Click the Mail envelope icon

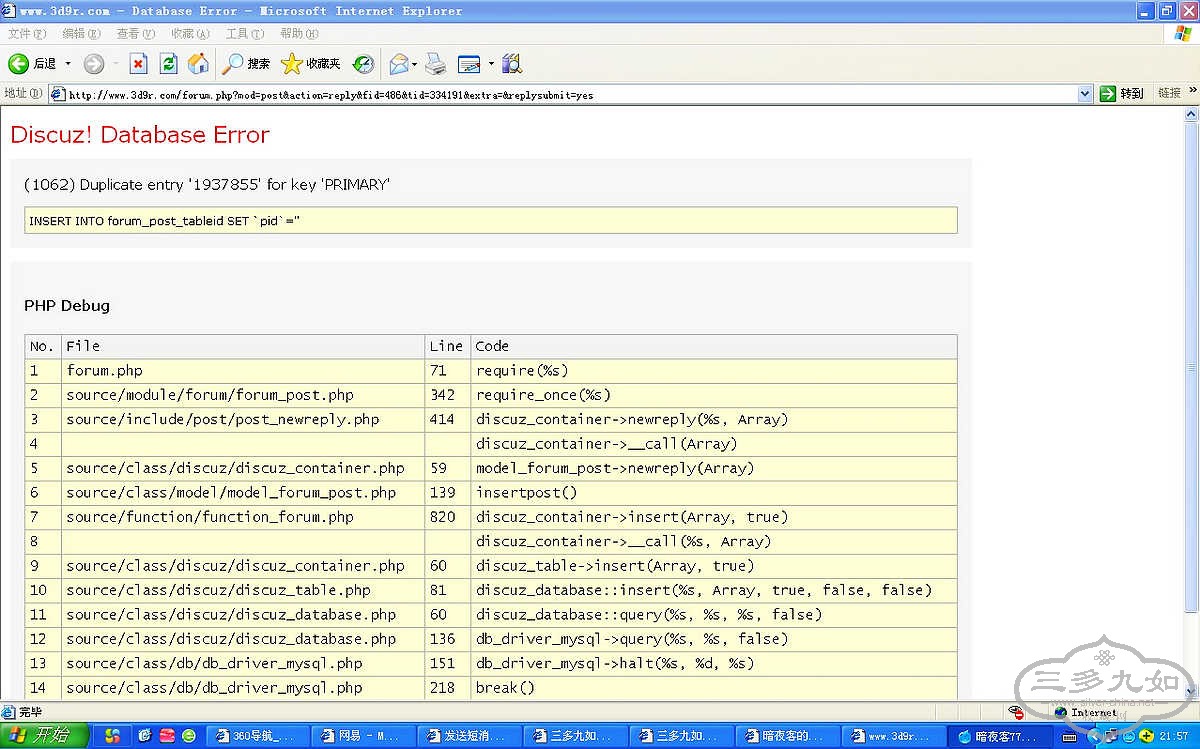[x=399, y=64]
